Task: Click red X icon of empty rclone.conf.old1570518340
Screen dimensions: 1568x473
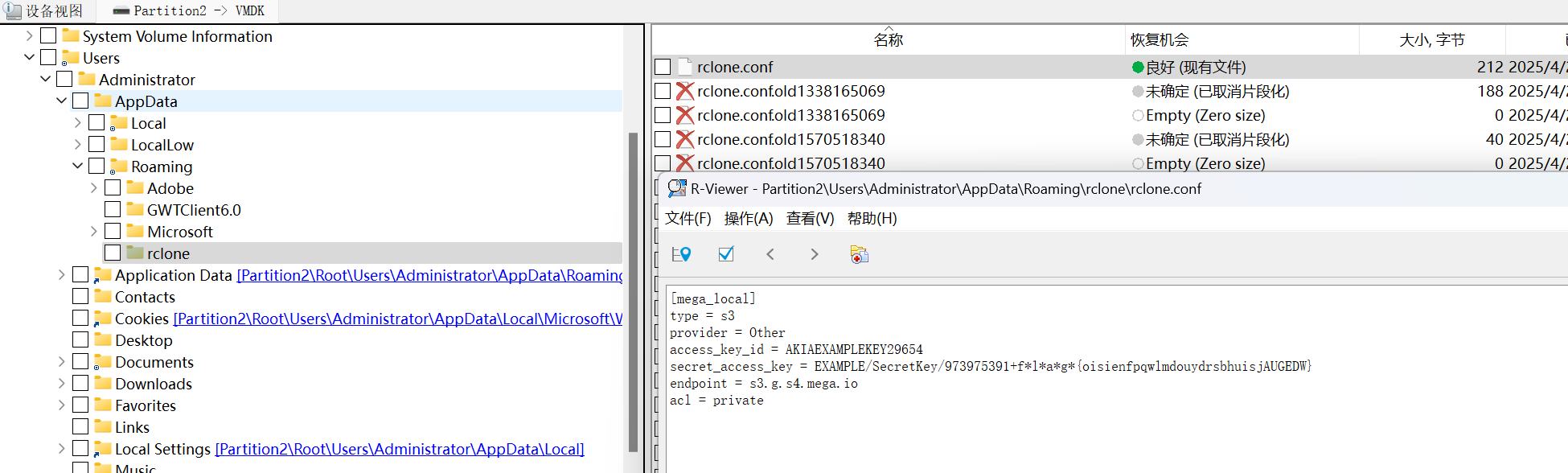Action: 685,163
